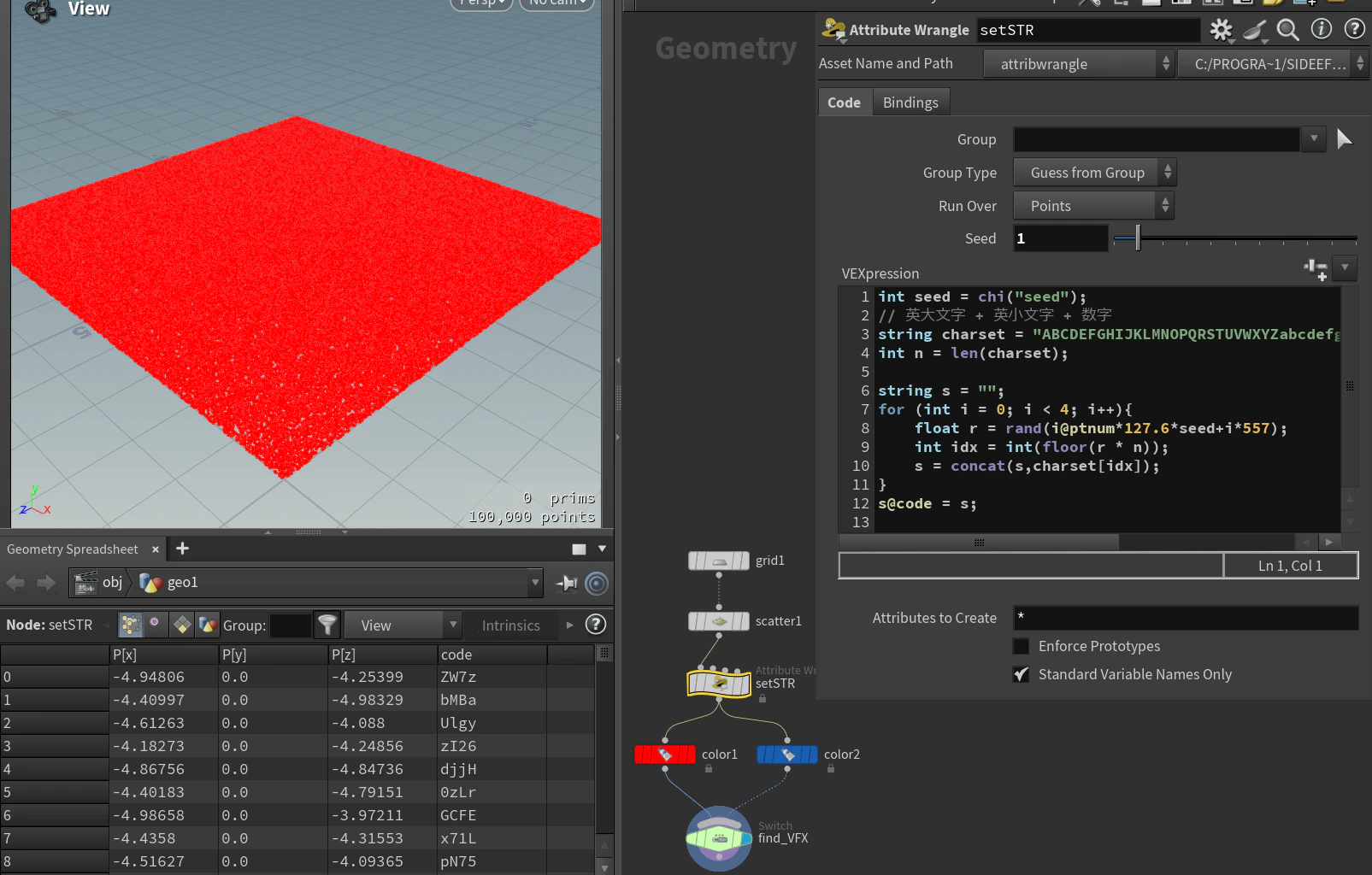Select the find_VFX switch node

(719, 838)
